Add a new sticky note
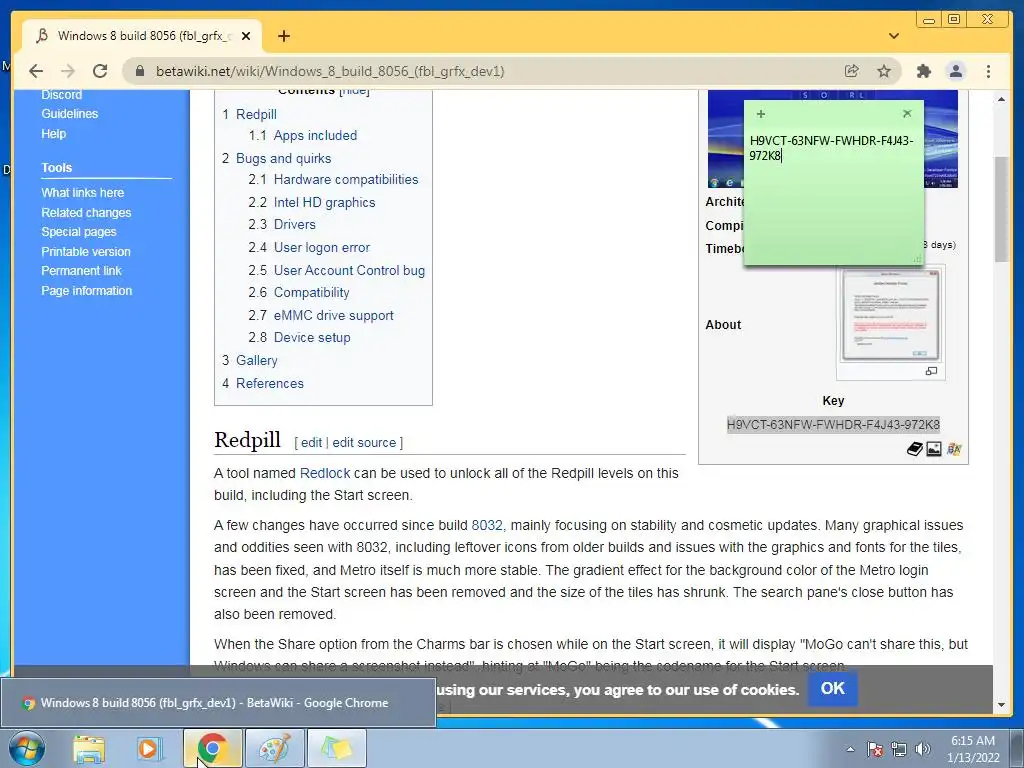The image size is (1024, 768). 761,114
